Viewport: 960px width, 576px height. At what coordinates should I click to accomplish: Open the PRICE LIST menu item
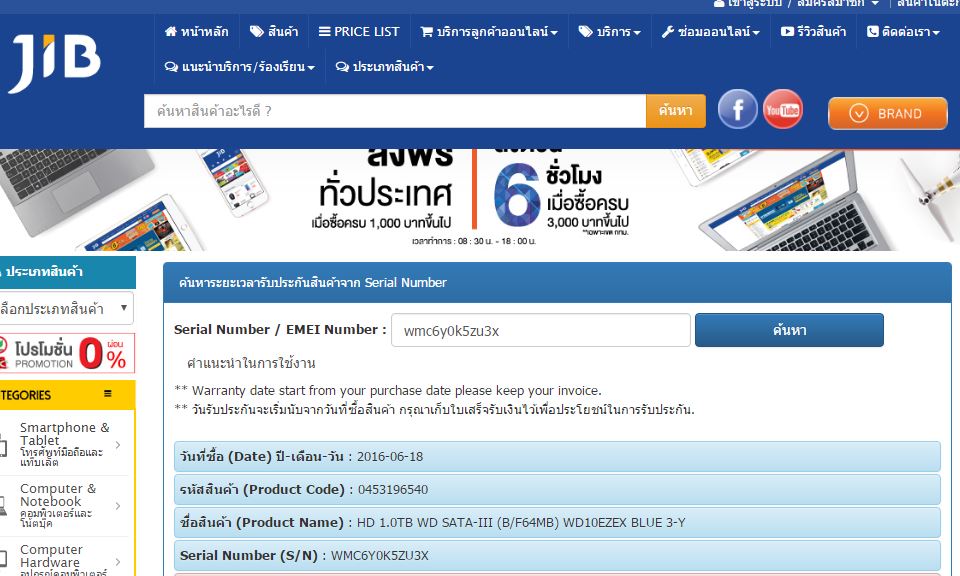[359, 31]
